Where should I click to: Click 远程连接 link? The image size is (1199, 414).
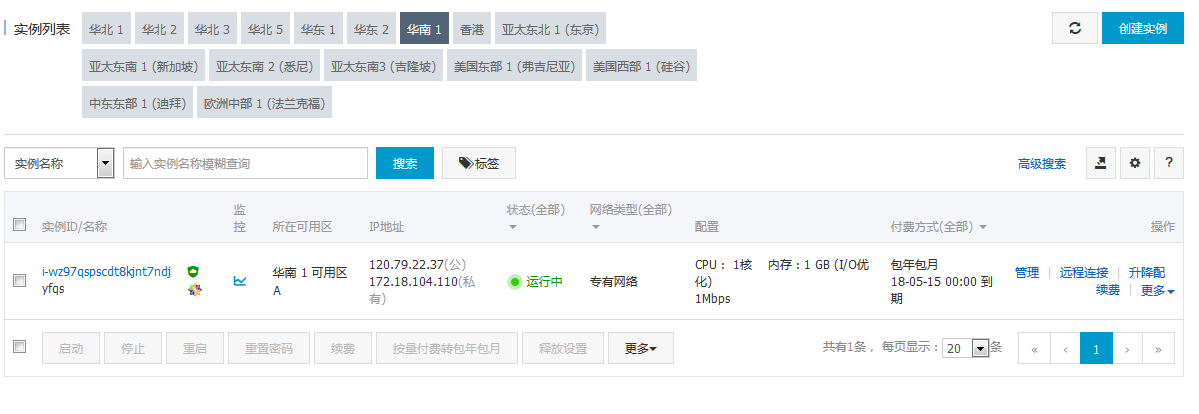click(1084, 272)
